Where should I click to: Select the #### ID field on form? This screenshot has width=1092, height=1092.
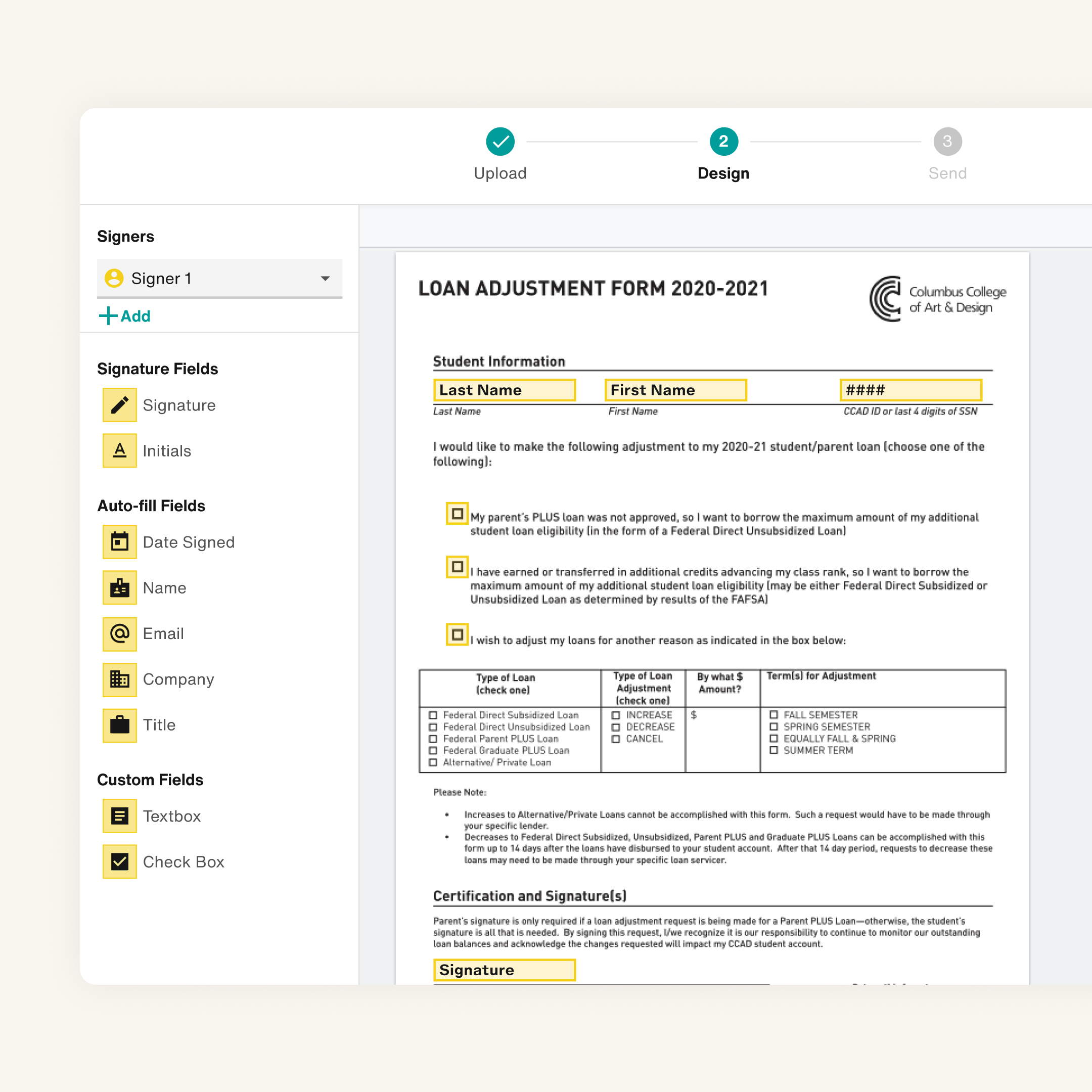tap(910, 390)
